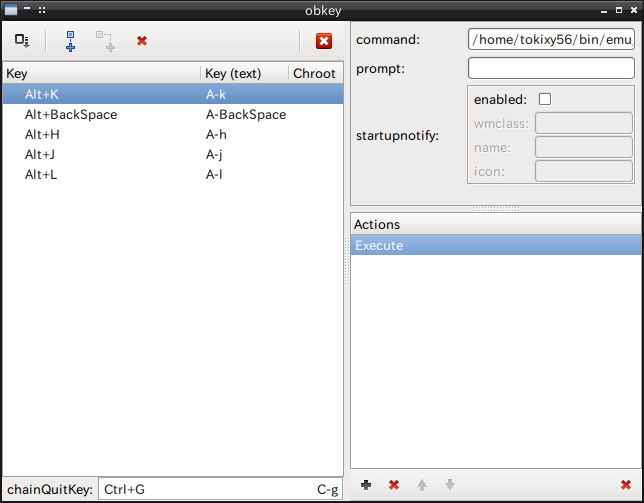The height and width of the screenshot is (503, 644).
Task: Click the disabled icon field
Action: click(x=584, y=171)
